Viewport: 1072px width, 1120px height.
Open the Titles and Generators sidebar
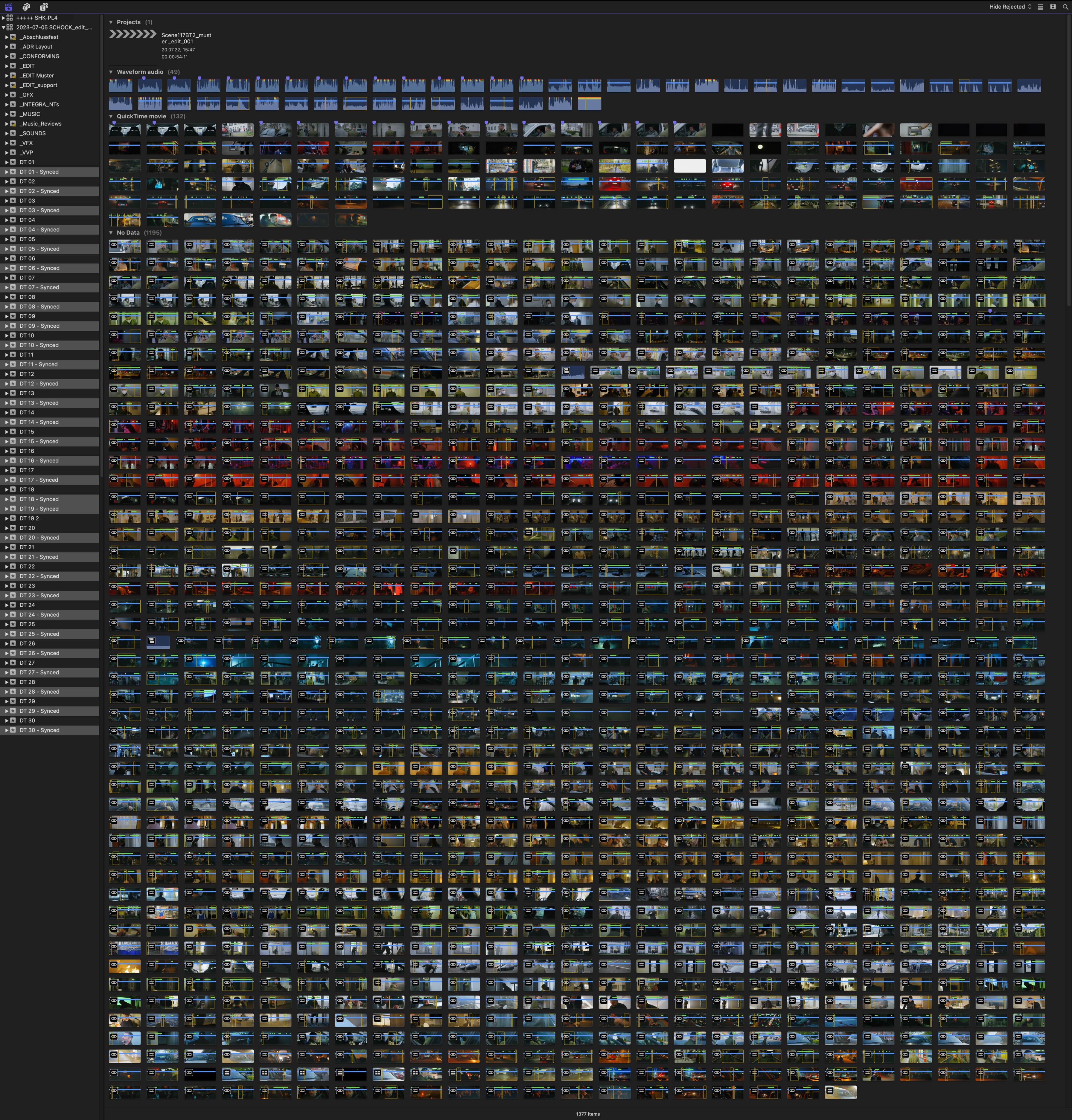point(44,7)
